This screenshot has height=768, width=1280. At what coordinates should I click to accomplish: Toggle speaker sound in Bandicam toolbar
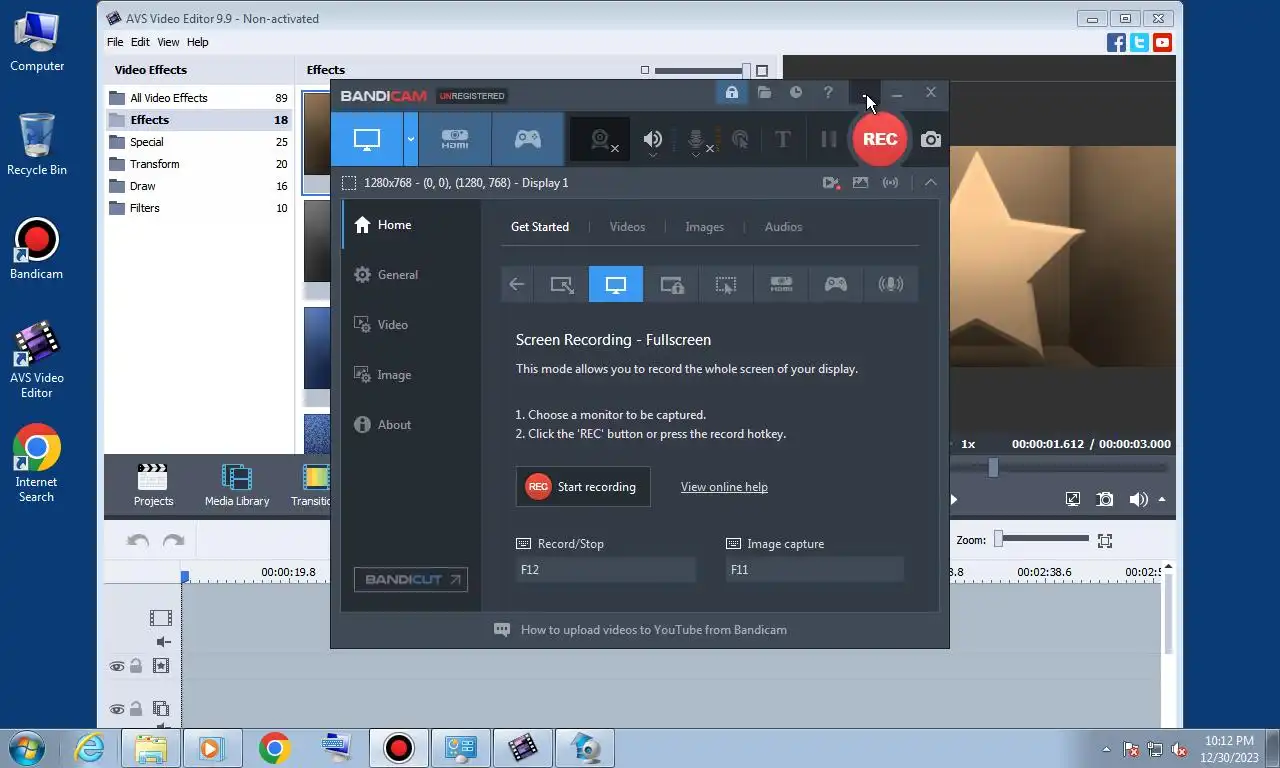pyautogui.click(x=653, y=140)
